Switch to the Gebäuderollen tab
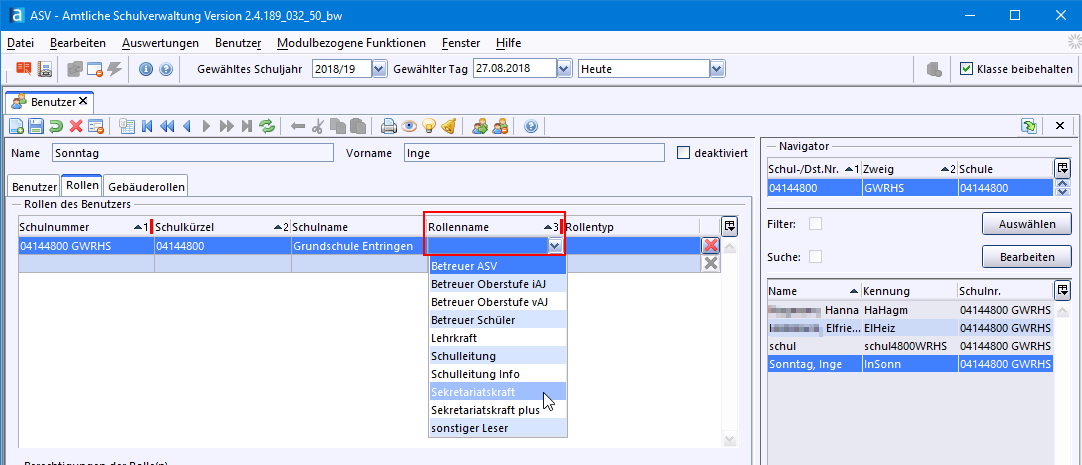The image size is (1082, 465). [146, 187]
